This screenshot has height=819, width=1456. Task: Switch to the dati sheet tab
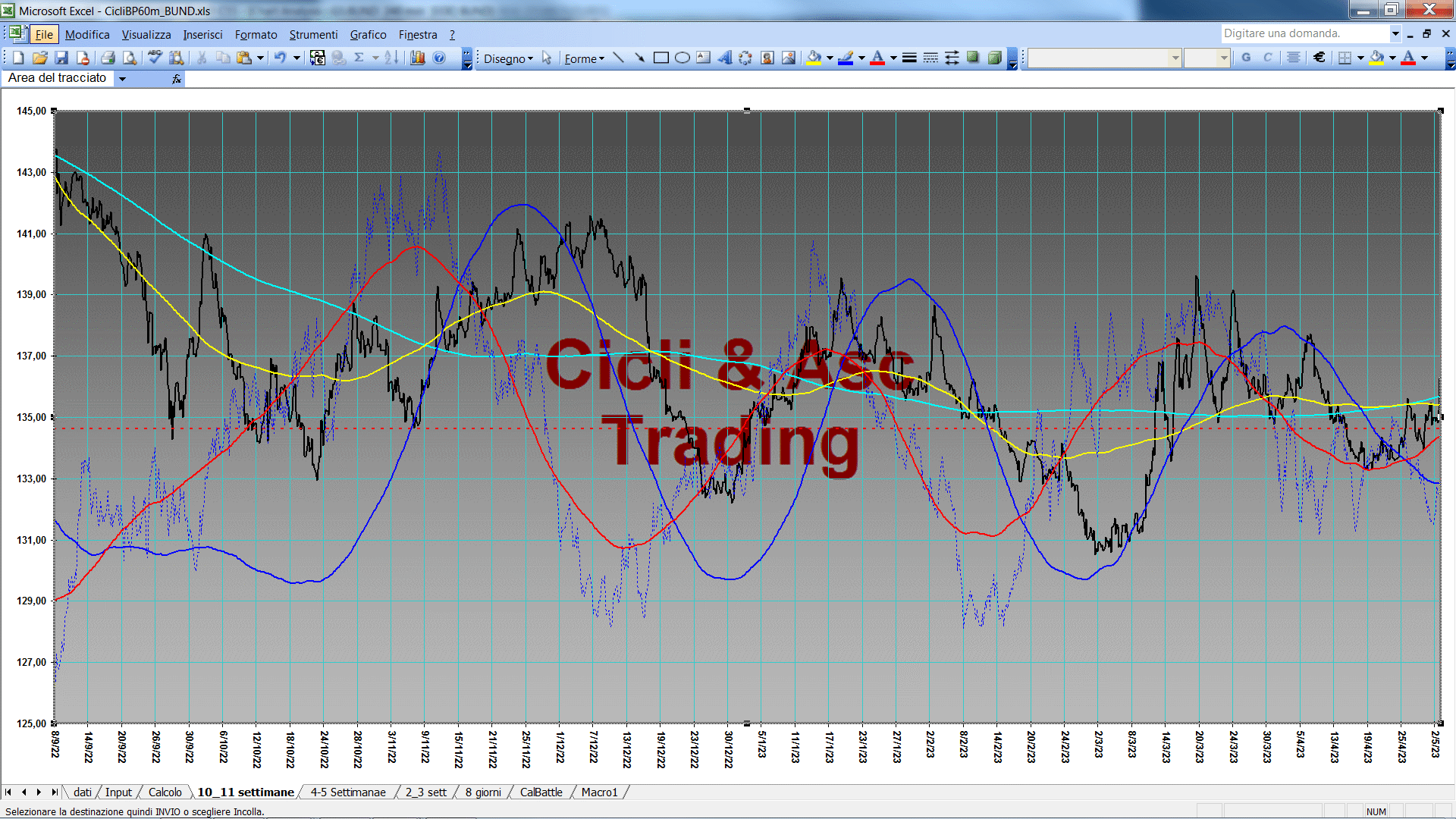82,792
